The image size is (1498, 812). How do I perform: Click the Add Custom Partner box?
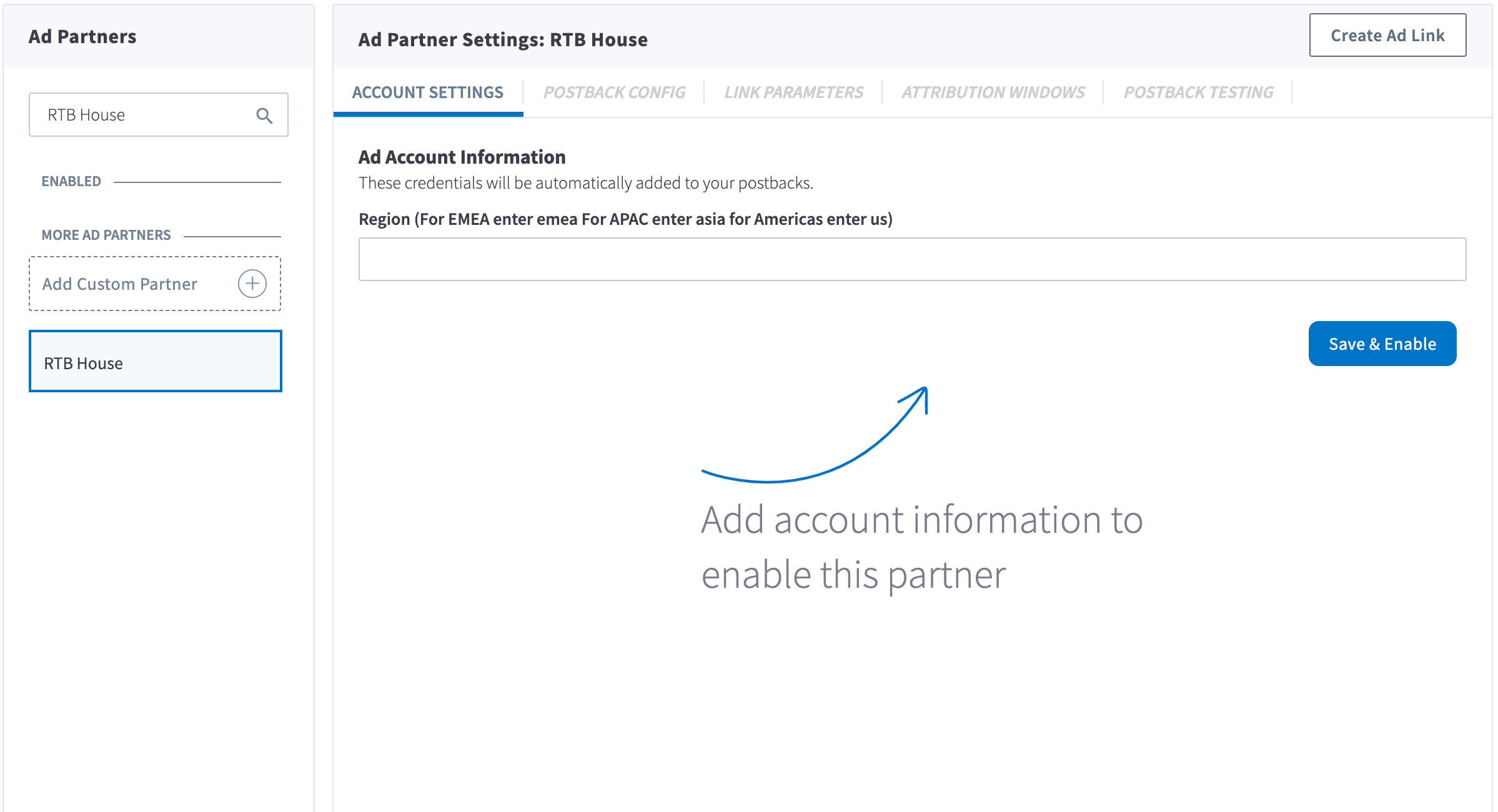click(x=120, y=284)
